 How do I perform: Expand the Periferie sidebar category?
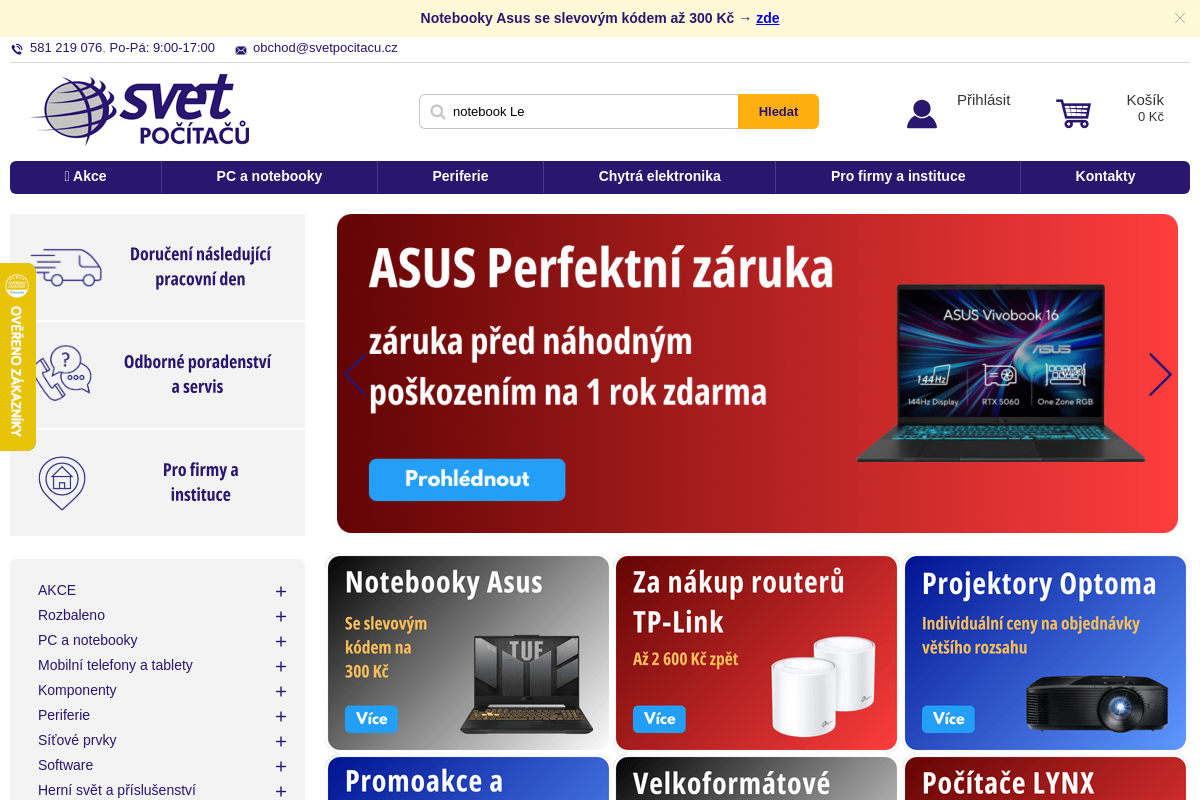click(281, 717)
